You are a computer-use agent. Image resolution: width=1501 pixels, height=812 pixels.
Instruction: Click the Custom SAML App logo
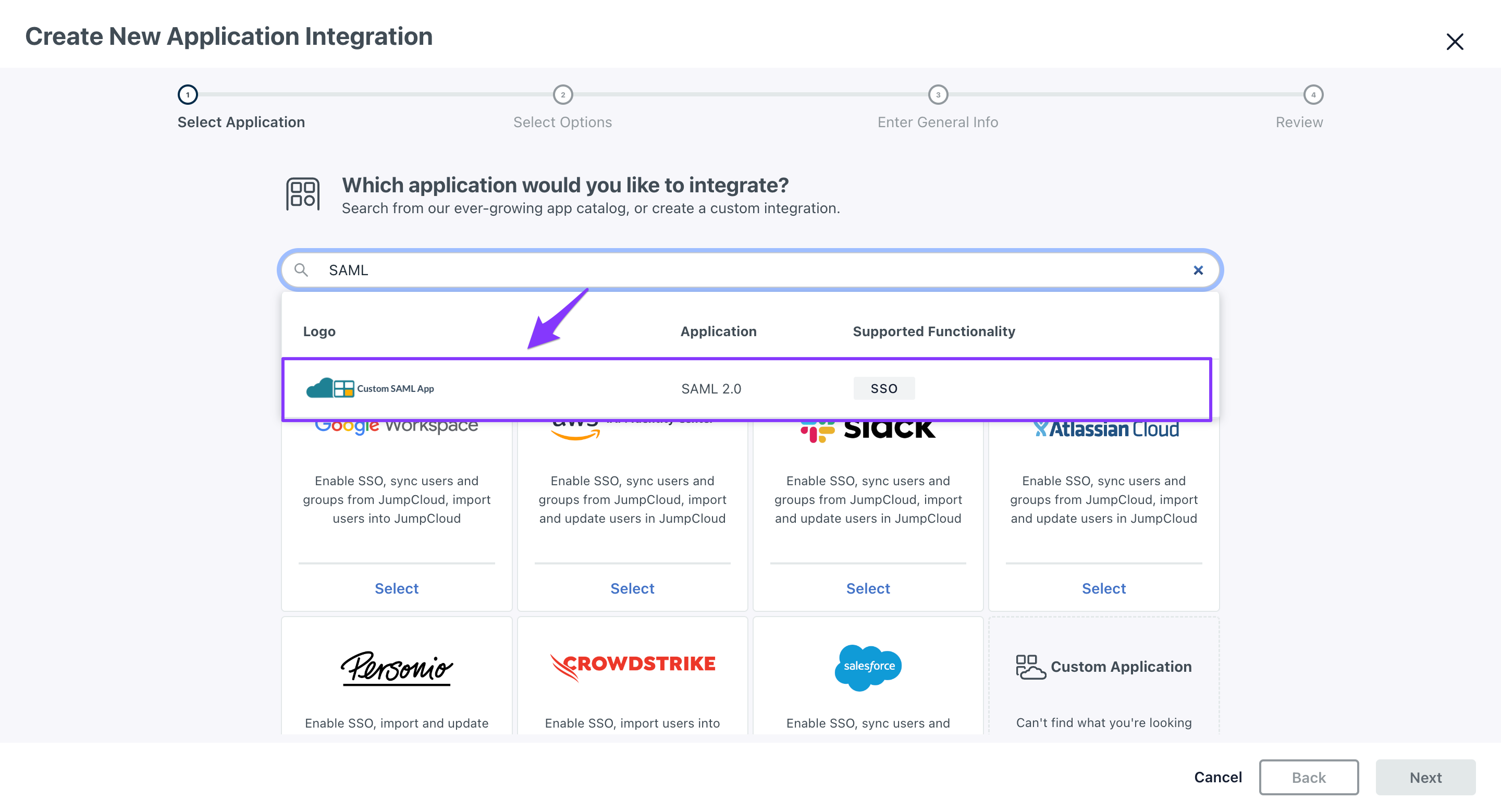pyautogui.click(x=370, y=388)
